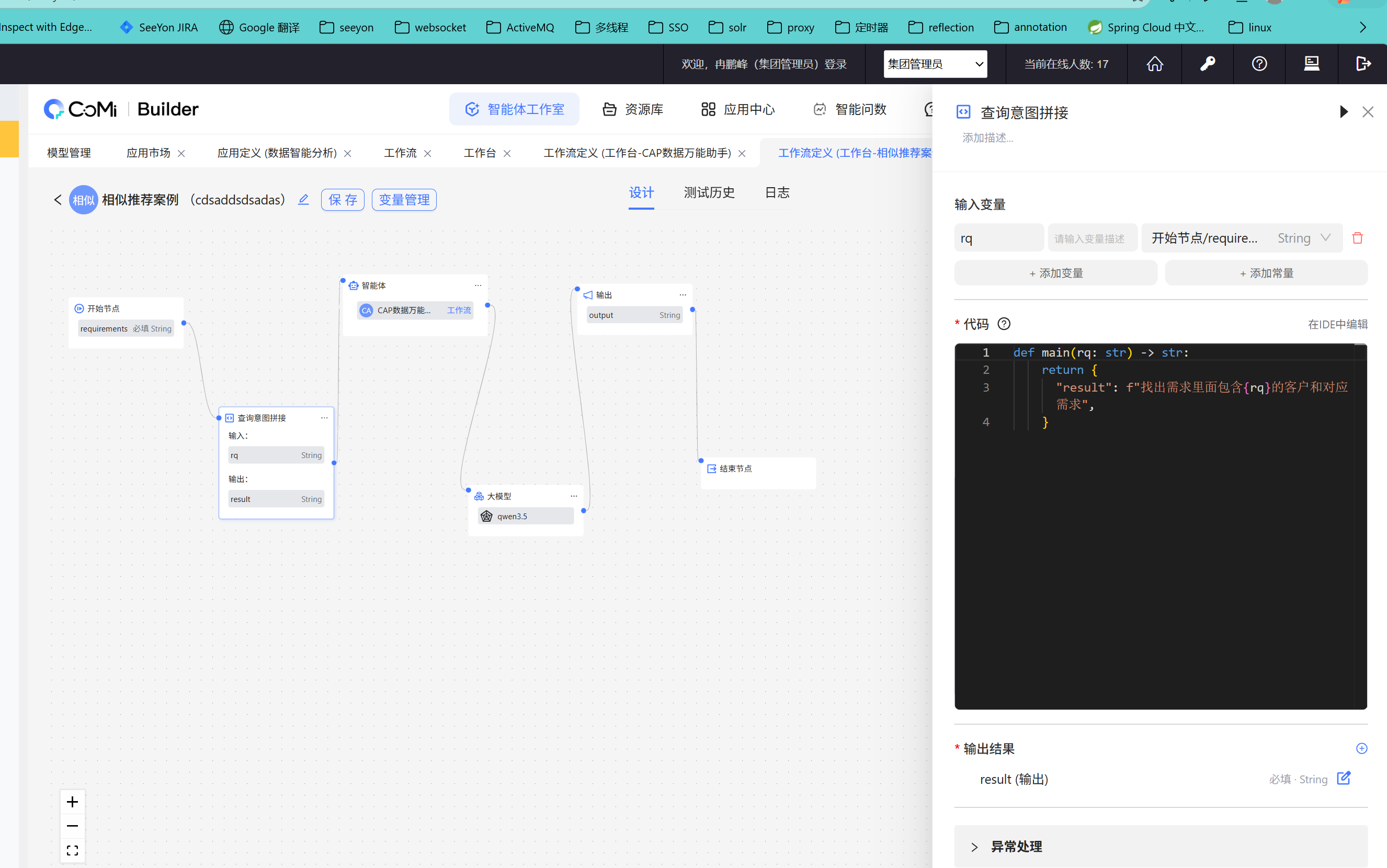
Task: Open the help question mark icon
Action: pos(1259,64)
